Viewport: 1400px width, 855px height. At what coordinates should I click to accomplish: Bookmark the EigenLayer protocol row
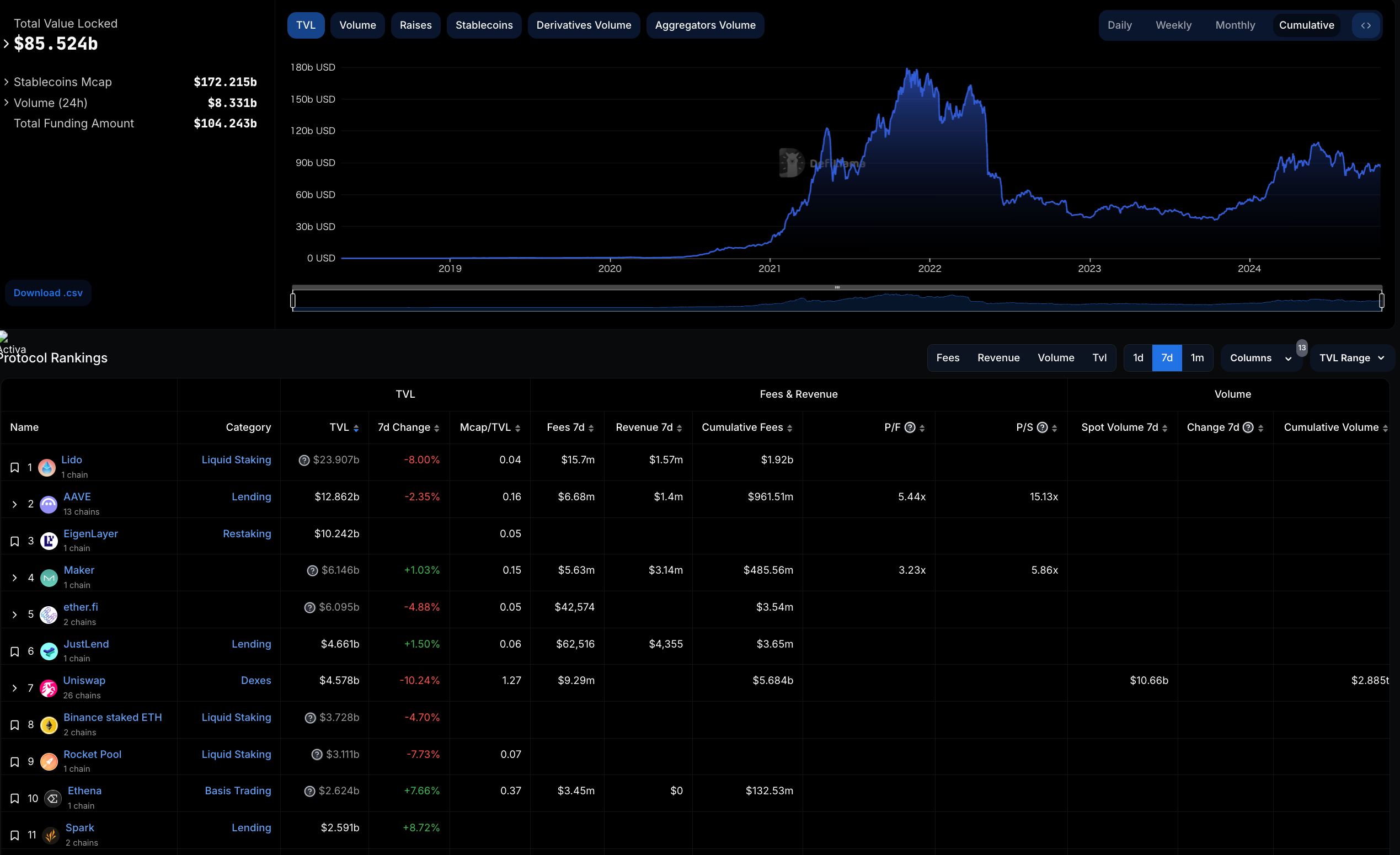coord(15,541)
